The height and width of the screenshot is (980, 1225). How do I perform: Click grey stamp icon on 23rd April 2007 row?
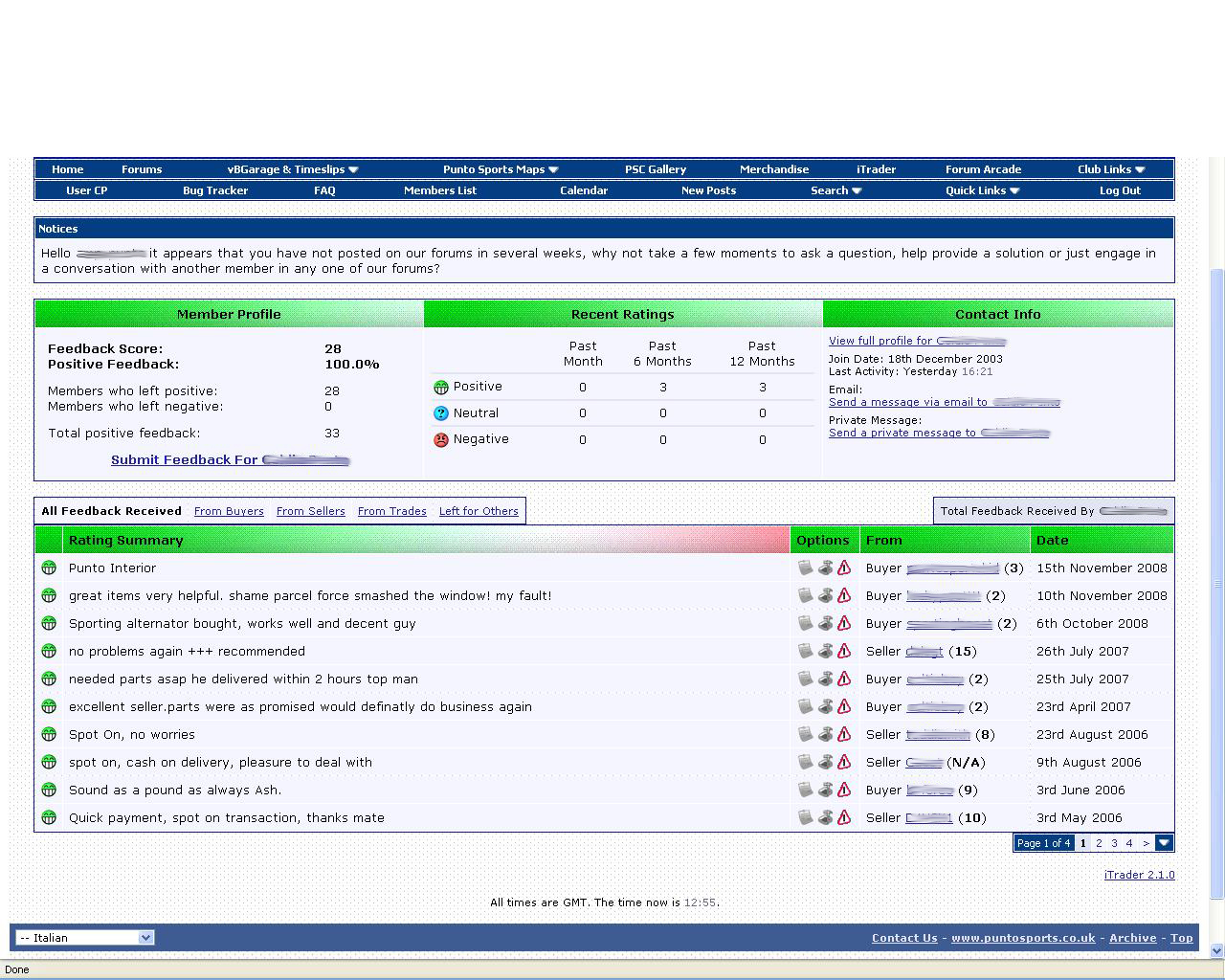click(825, 706)
